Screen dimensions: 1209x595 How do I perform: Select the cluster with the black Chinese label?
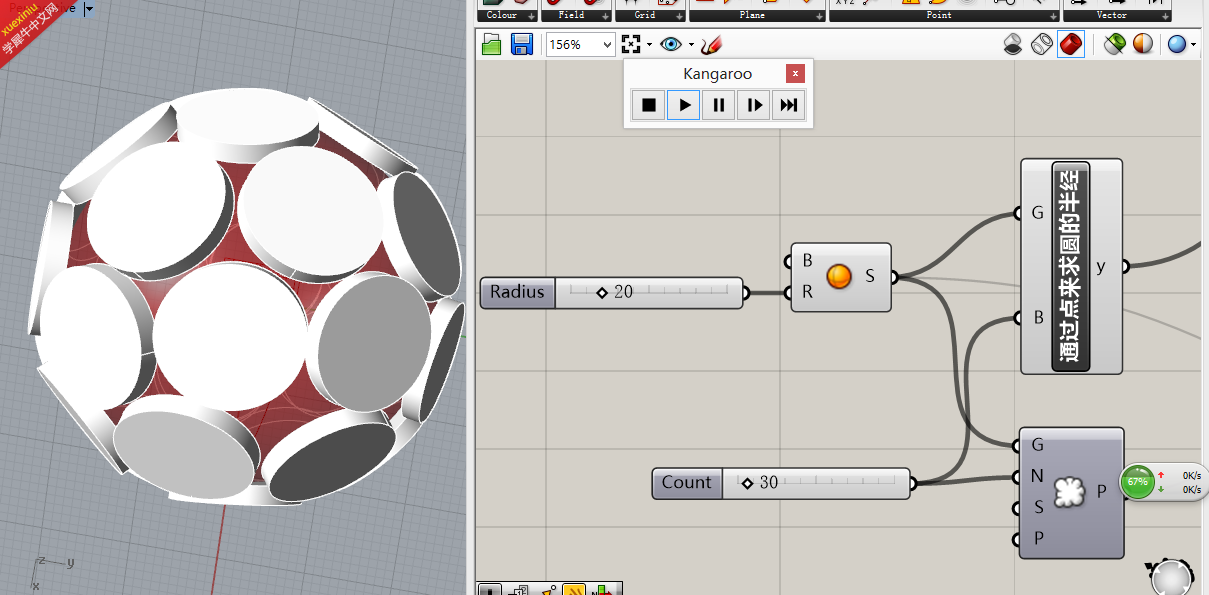[x=1071, y=266]
